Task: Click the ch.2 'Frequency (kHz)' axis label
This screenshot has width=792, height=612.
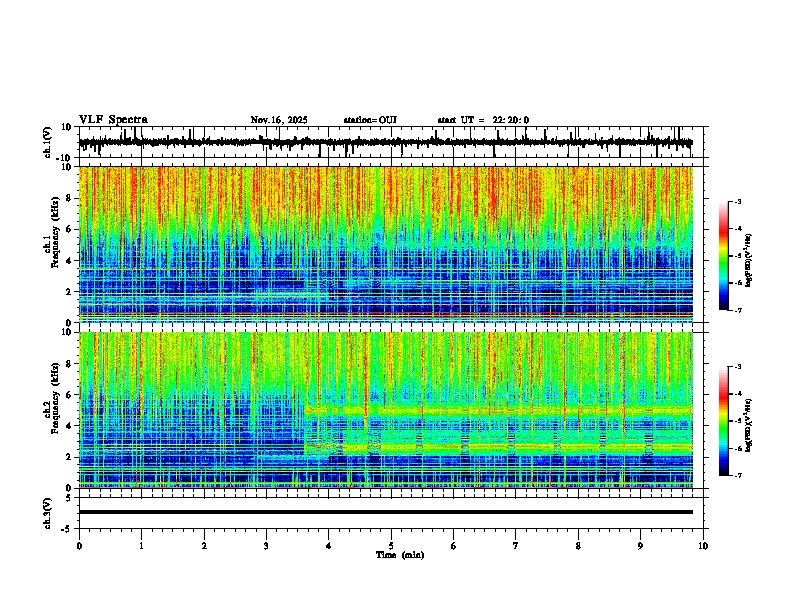Action: [x=55, y=398]
